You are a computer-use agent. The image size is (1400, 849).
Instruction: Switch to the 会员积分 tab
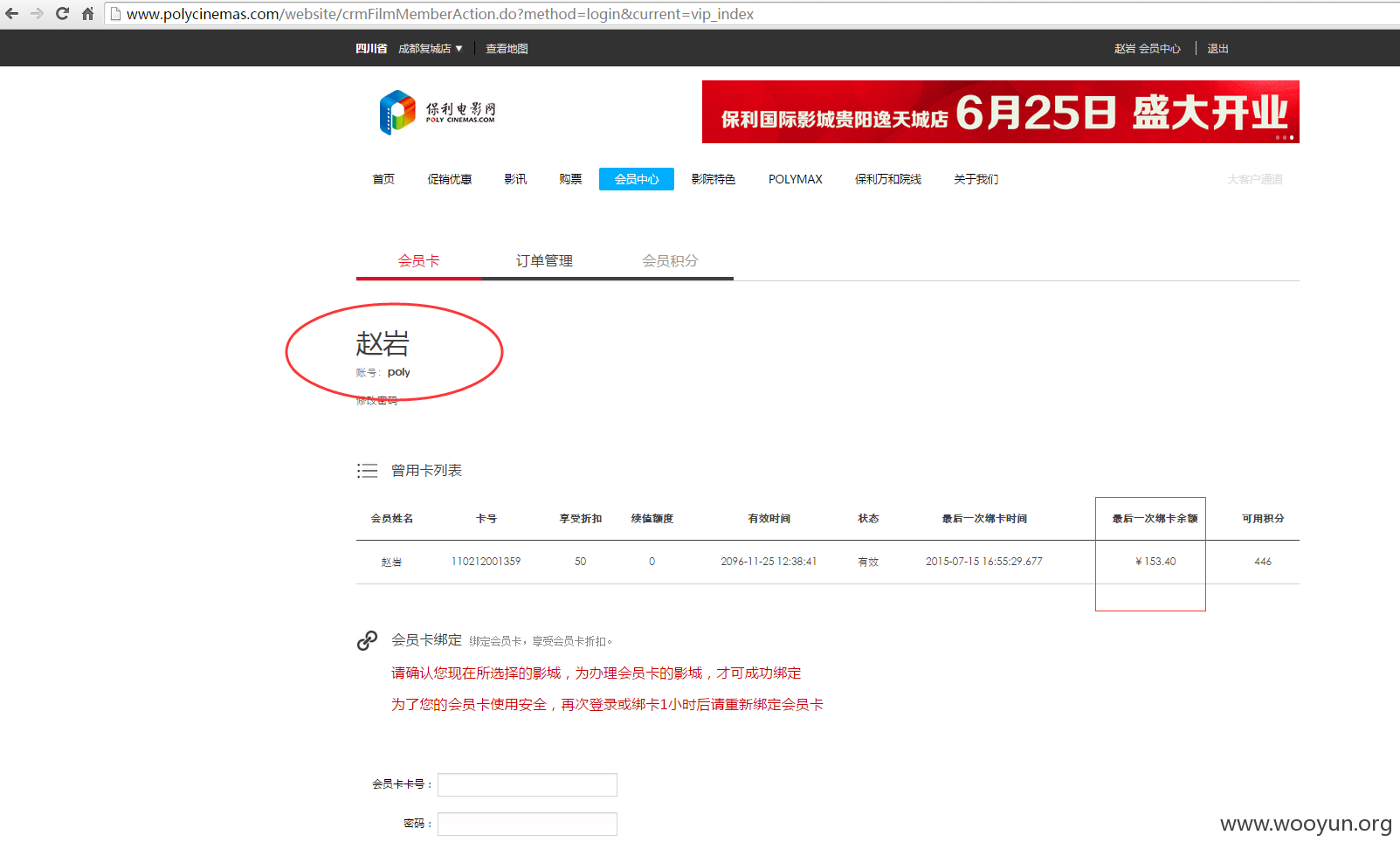[x=670, y=261]
